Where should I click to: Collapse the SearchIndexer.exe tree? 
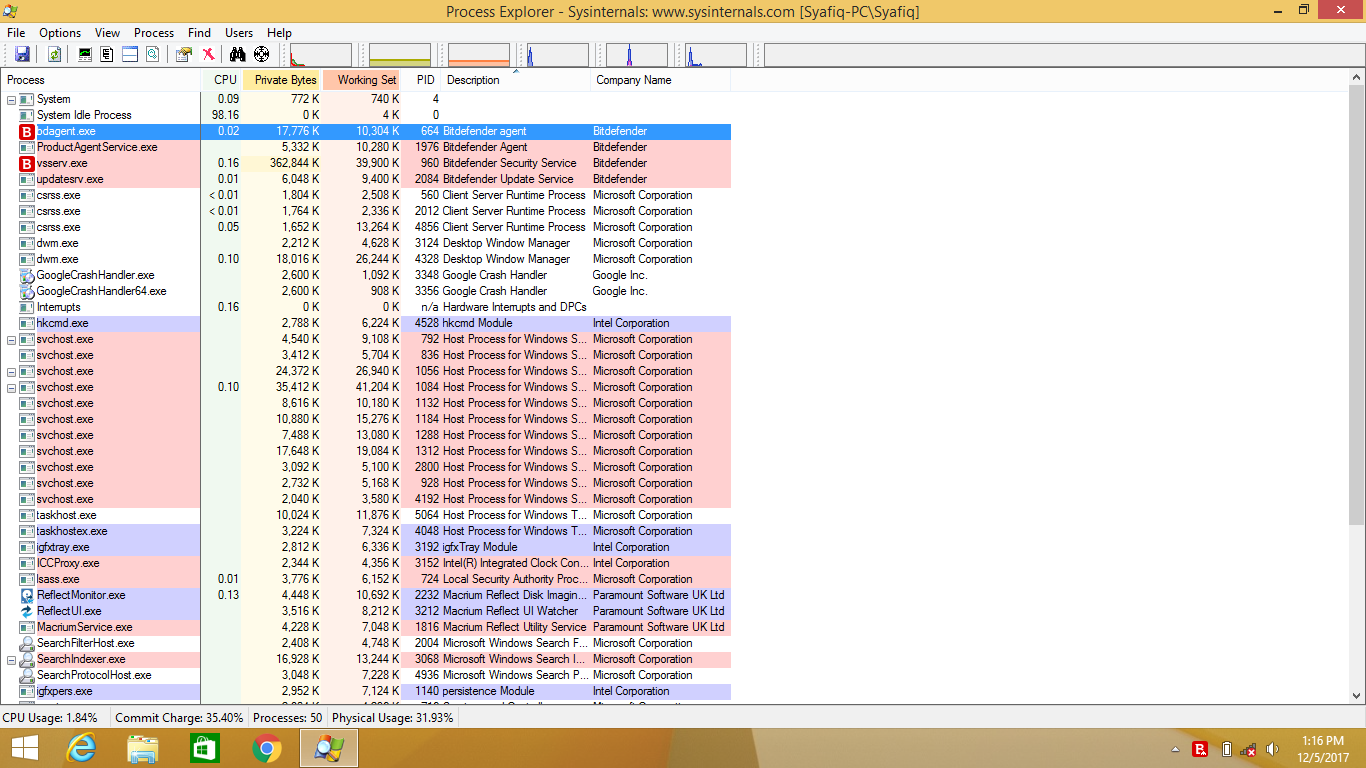[11, 660]
